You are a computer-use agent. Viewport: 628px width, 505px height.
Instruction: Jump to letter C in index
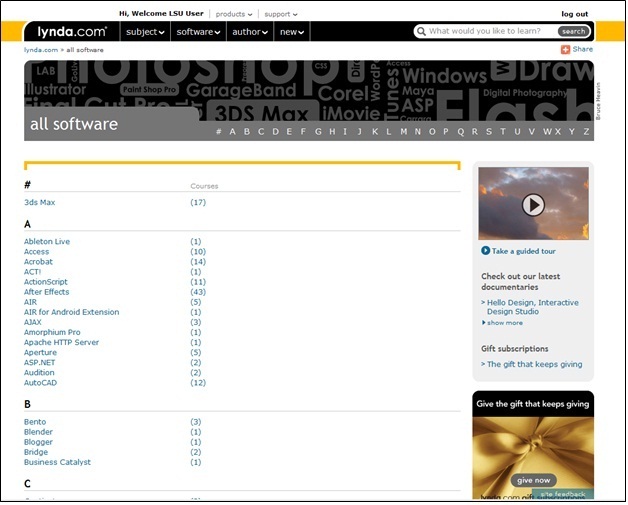[261, 131]
